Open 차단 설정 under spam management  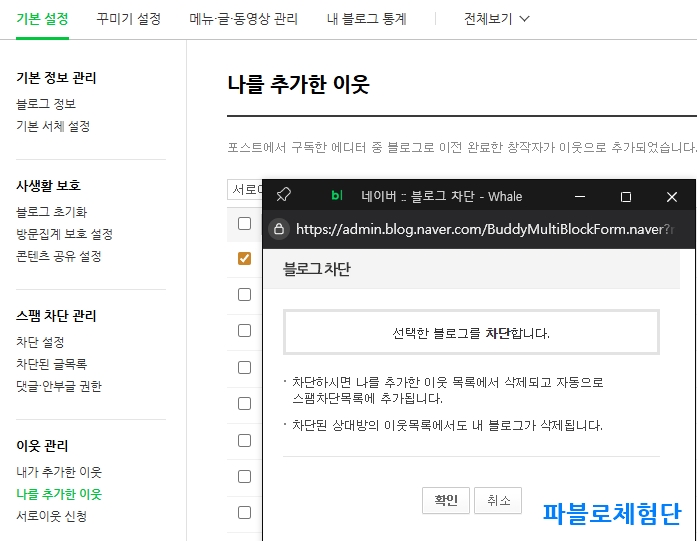(40, 342)
